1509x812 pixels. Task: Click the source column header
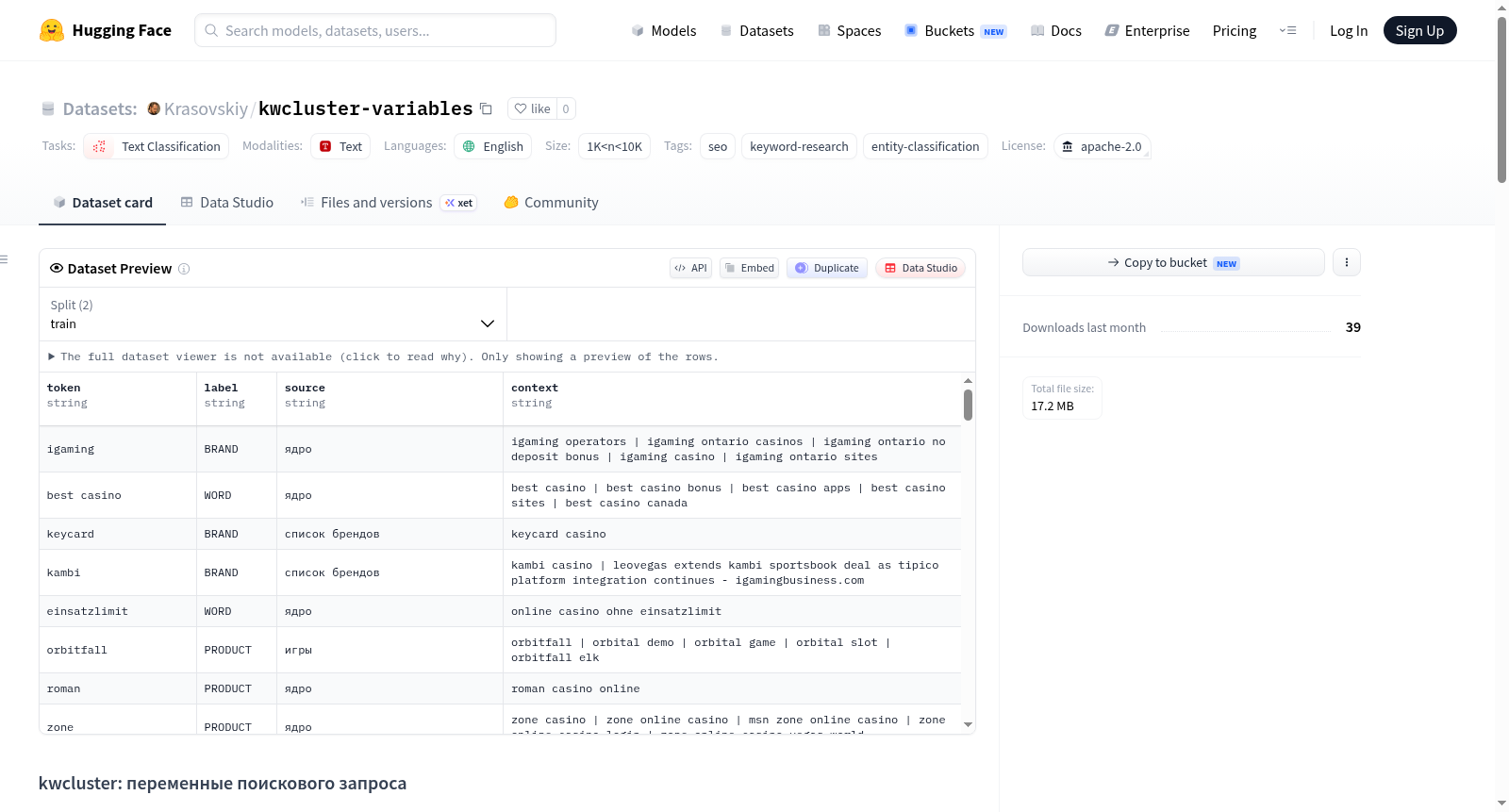pyautogui.click(x=390, y=400)
